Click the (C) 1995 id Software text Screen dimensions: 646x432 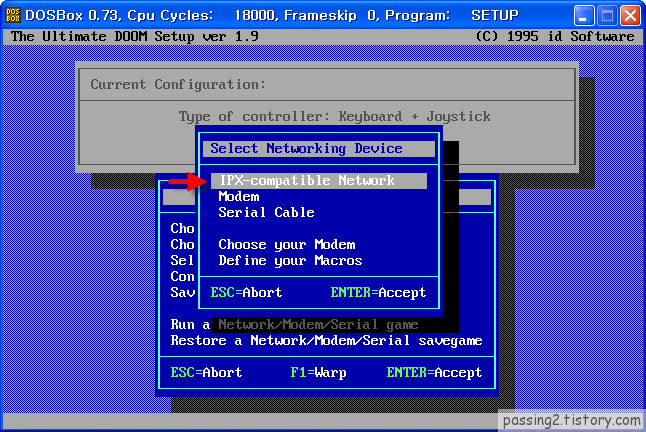pos(555,37)
